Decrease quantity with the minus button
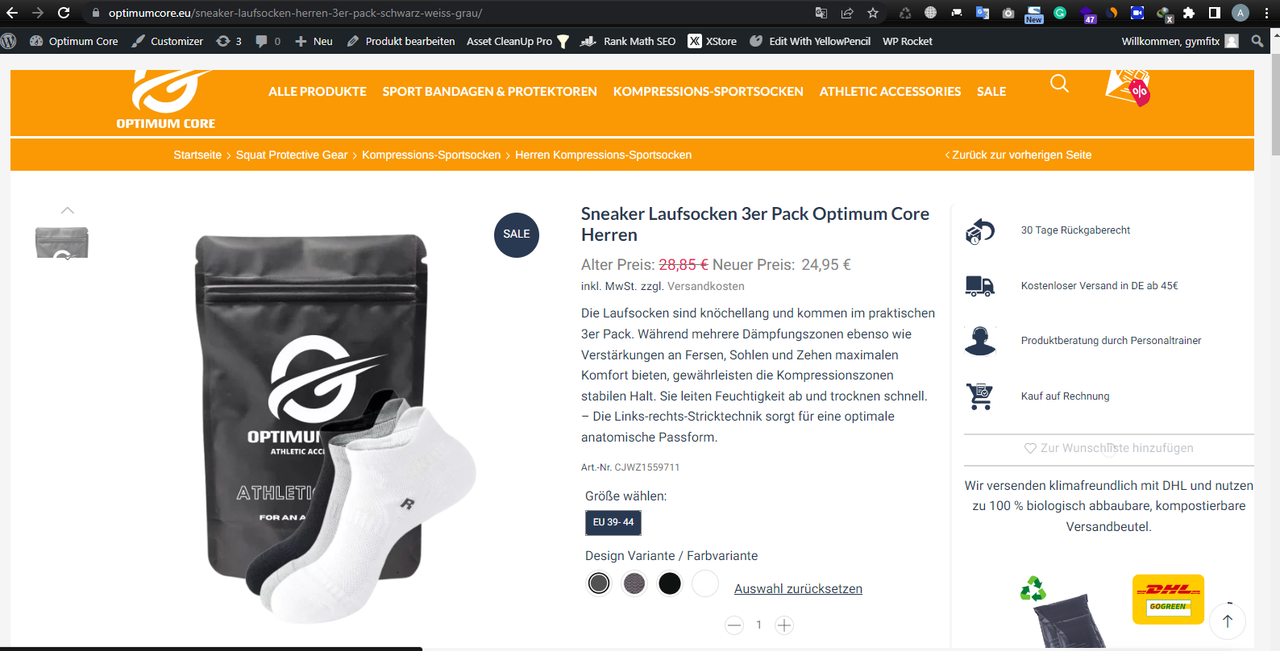This screenshot has height=651, width=1280. click(x=734, y=625)
